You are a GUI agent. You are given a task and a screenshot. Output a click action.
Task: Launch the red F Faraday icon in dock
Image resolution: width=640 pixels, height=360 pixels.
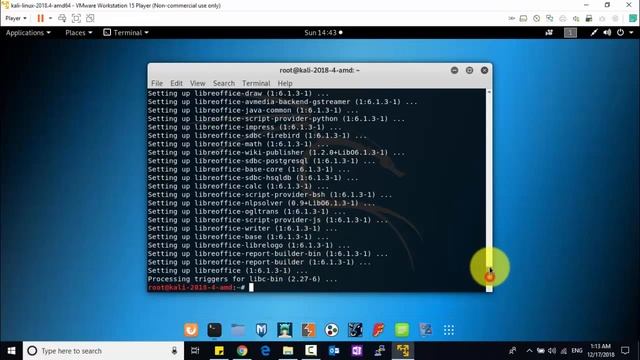(x=378, y=330)
